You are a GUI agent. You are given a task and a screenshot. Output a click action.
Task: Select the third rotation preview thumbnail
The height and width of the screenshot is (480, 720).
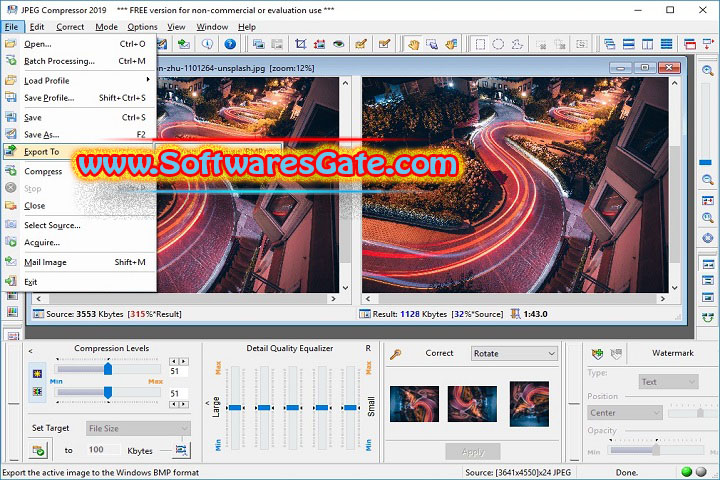[x=529, y=404]
